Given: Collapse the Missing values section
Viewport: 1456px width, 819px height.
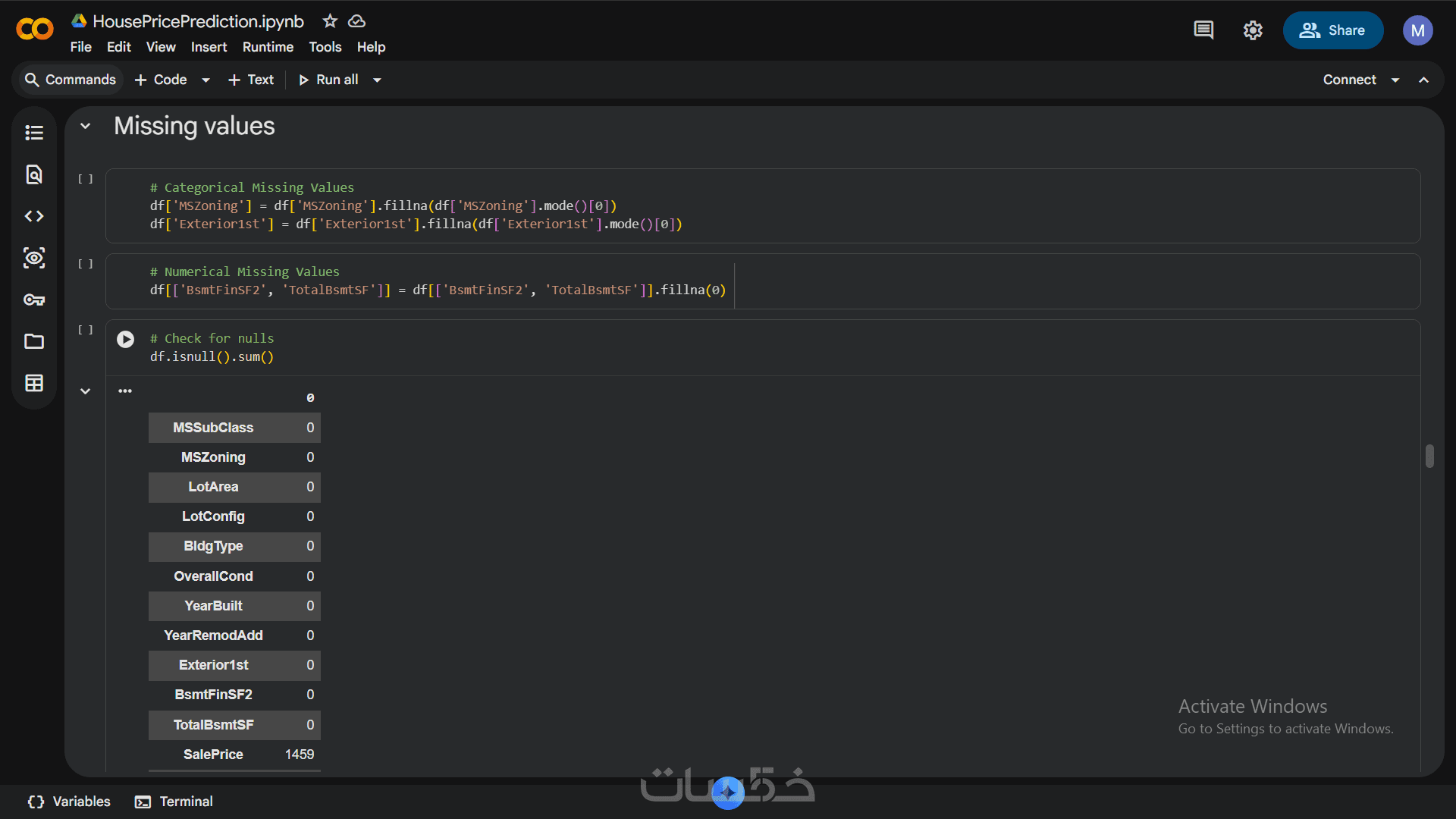Looking at the screenshot, I should (x=86, y=127).
